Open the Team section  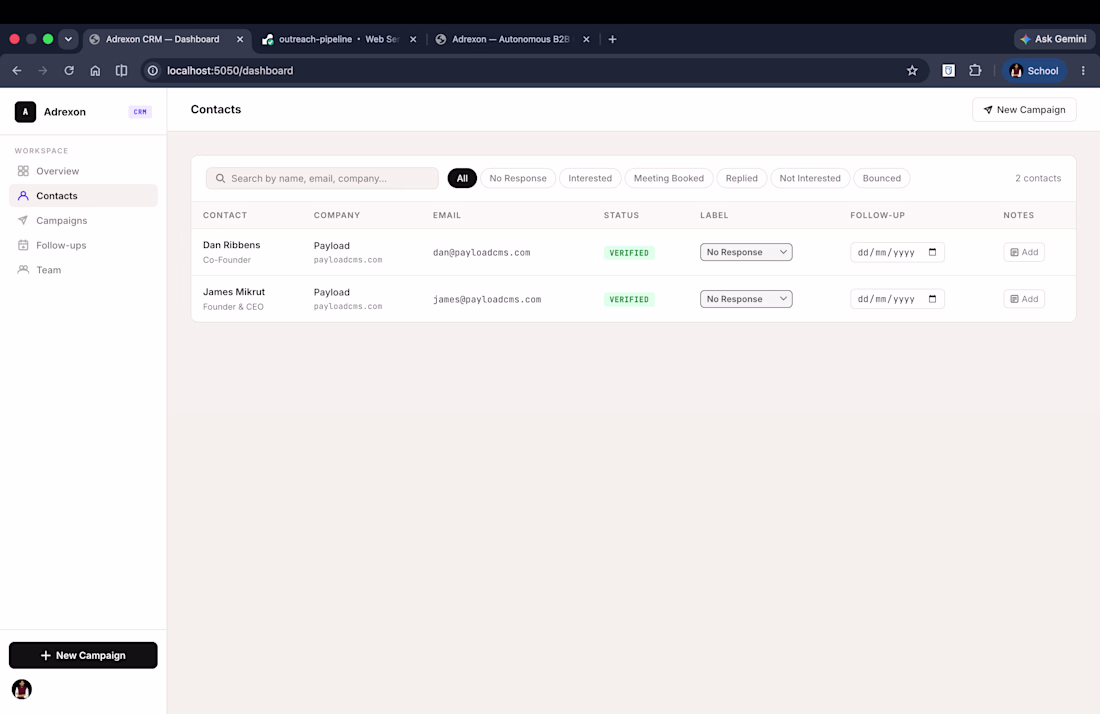[83, 269]
